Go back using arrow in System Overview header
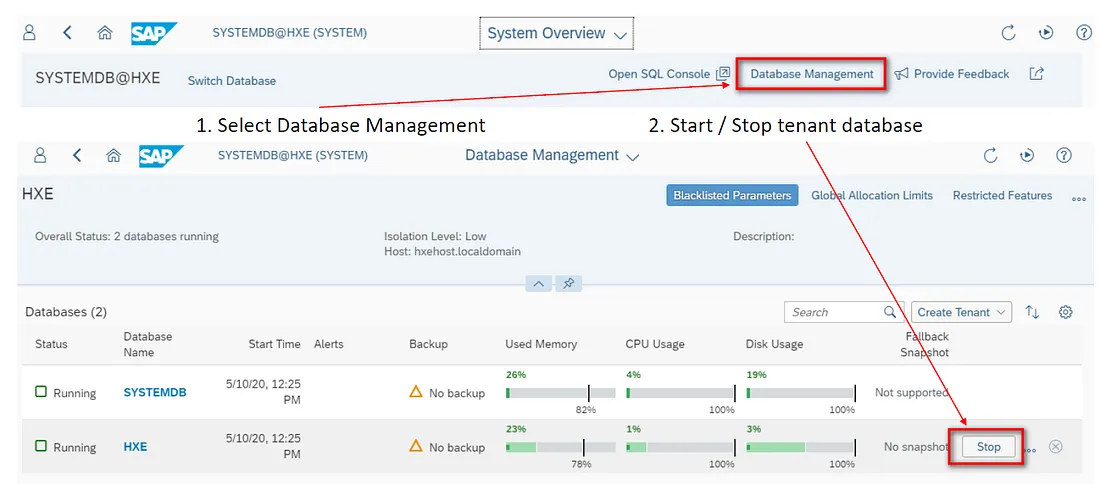The height and width of the screenshot is (484, 1100). [x=67, y=32]
